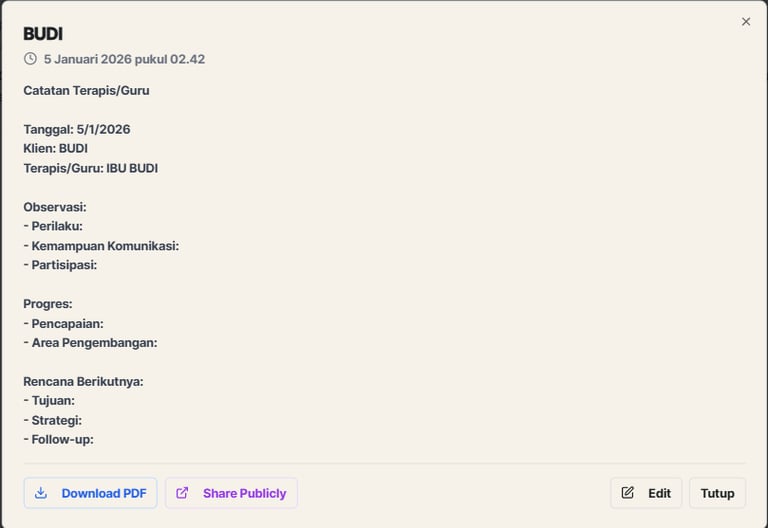Click the external-link share icon
The image size is (768, 528).
click(x=182, y=493)
